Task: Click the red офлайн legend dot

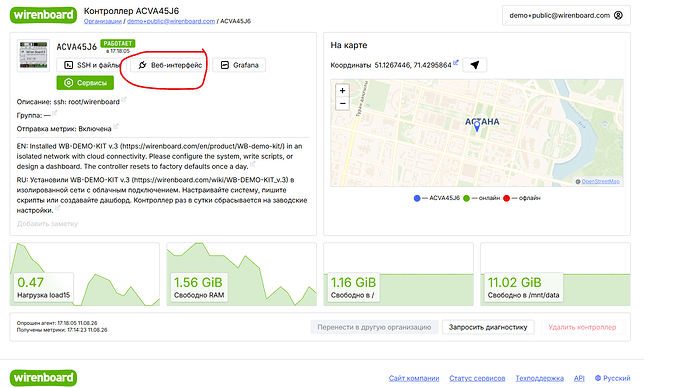Action: pyautogui.click(x=506, y=198)
